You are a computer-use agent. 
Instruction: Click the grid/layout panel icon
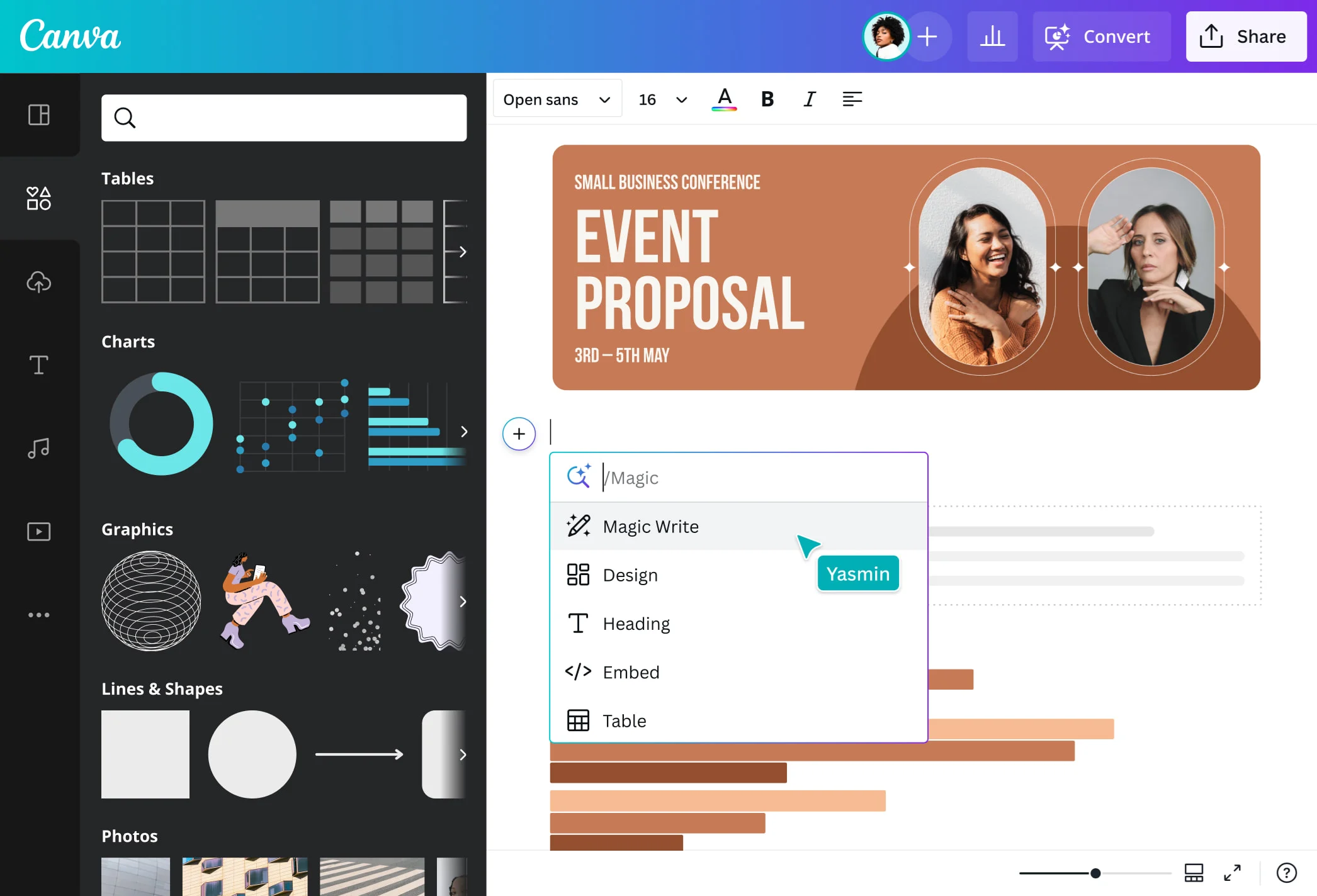[x=39, y=114]
